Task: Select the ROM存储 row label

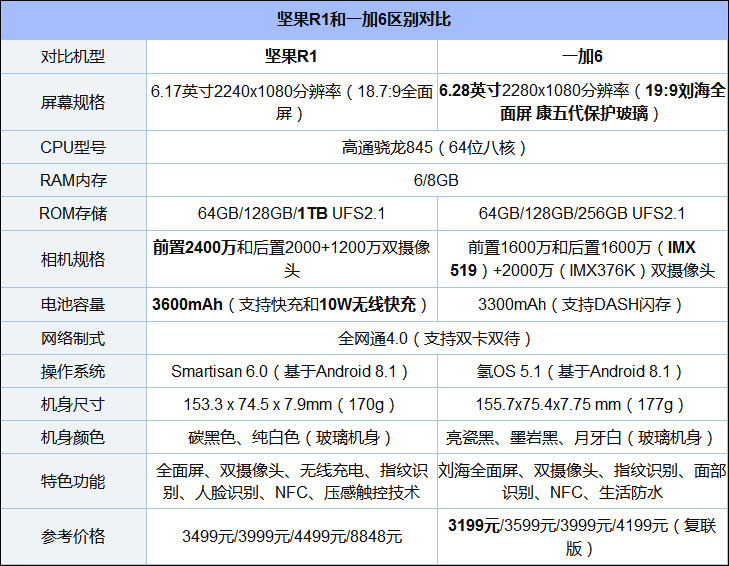Action: pos(73,213)
